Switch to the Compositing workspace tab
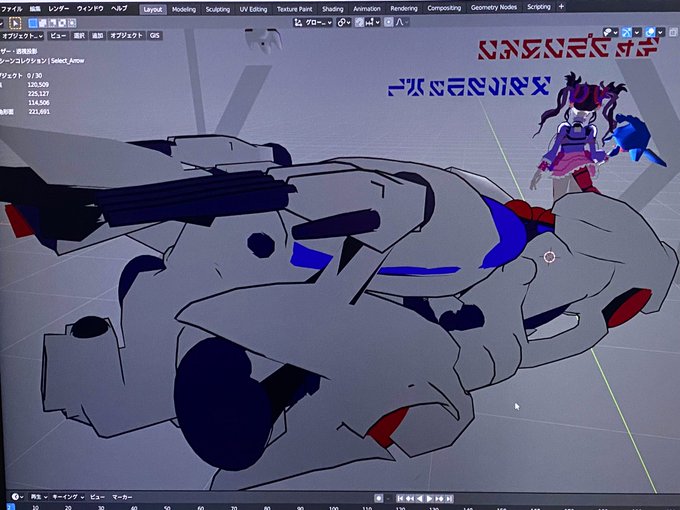 click(x=444, y=8)
